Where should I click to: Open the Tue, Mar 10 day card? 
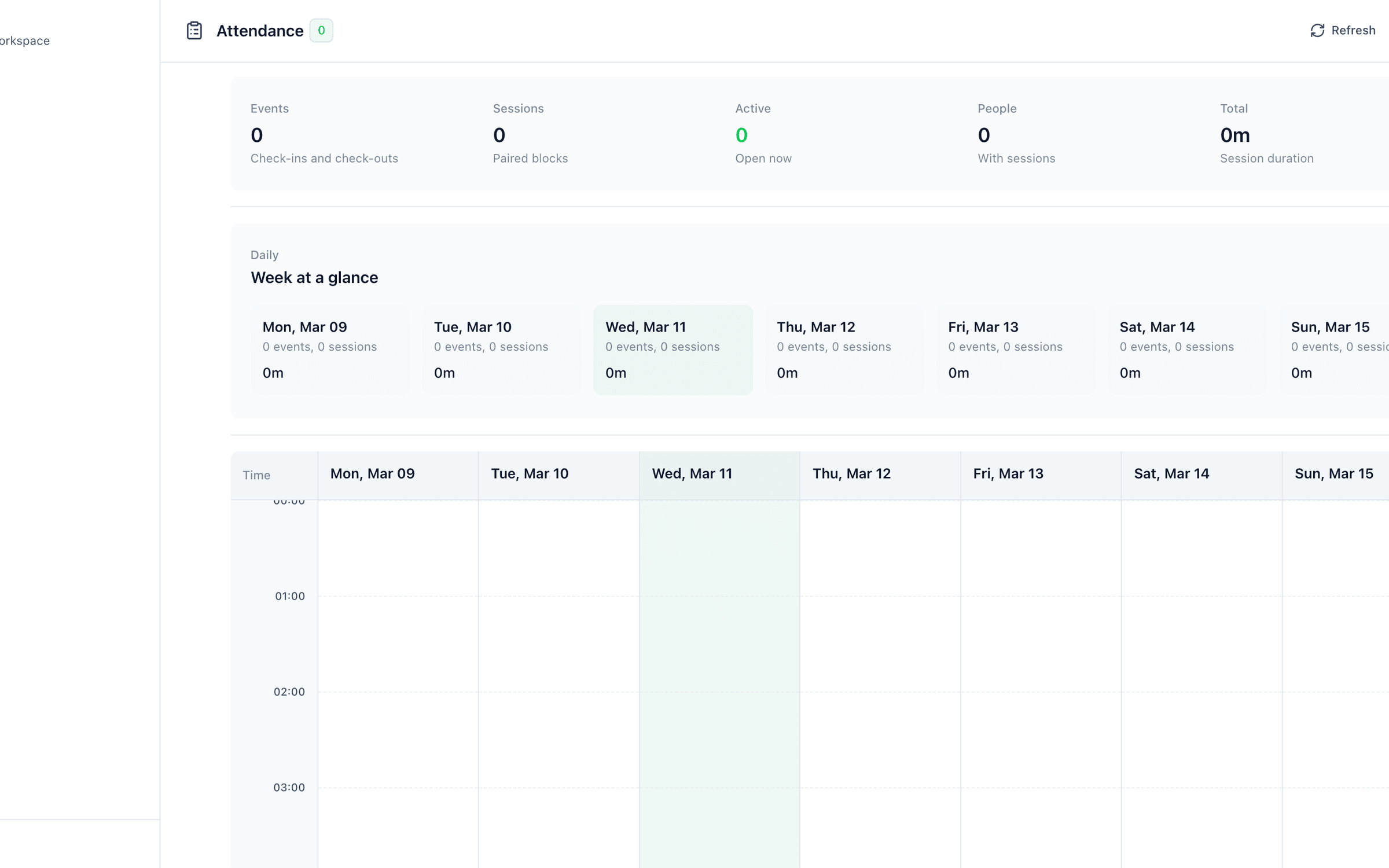tap(501, 349)
